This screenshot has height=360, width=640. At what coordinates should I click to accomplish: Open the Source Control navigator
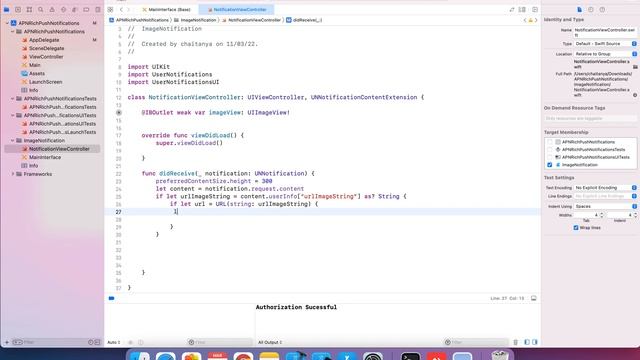pyautogui.click(x=18, y=9)
